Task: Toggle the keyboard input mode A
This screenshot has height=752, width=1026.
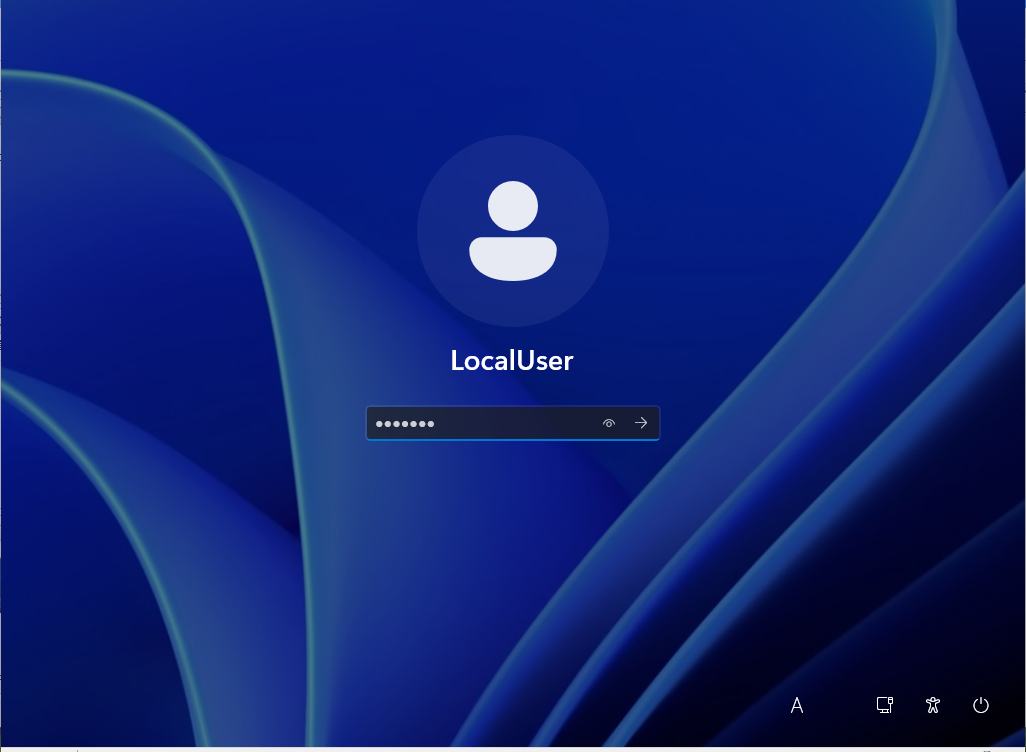Action: point(796,705)
